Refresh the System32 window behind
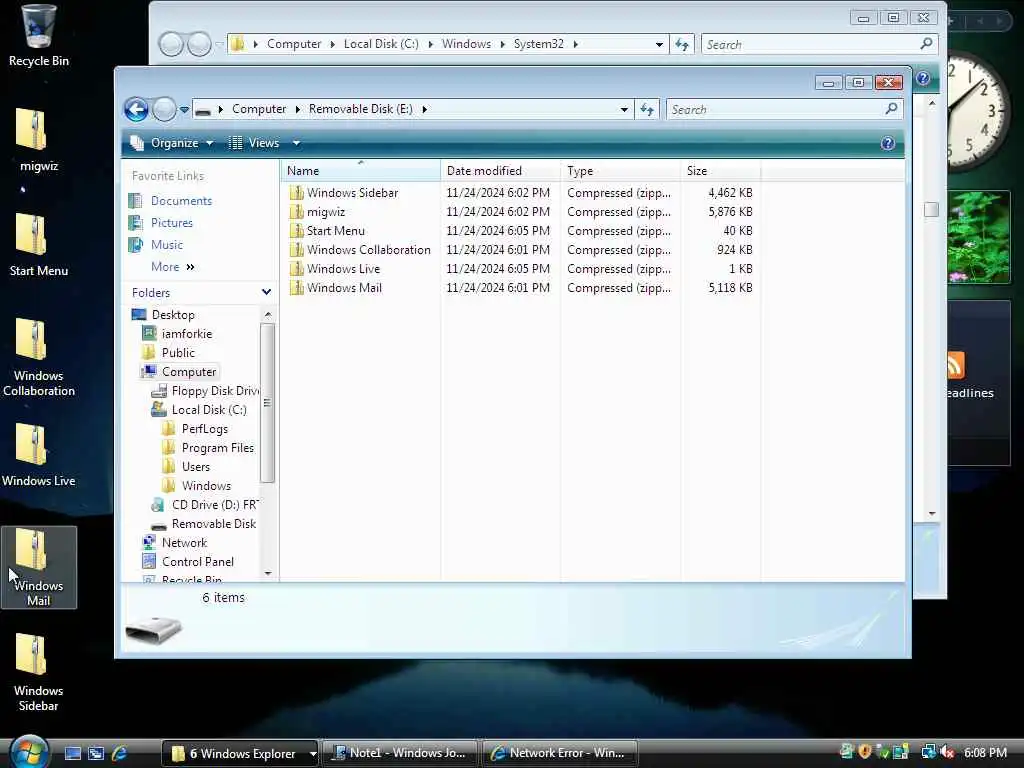Screen dimensions: 1024x768 tap(682, 44)
